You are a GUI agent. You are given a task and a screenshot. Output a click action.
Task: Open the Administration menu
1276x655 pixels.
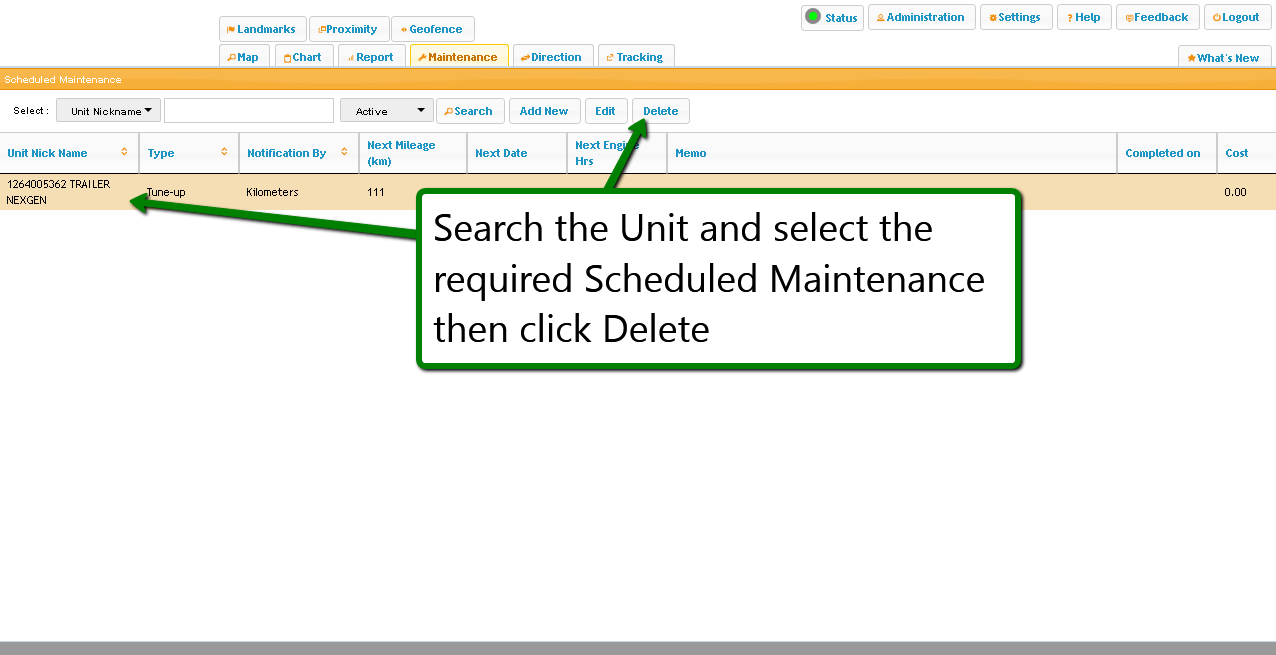(x=921, y=17)
